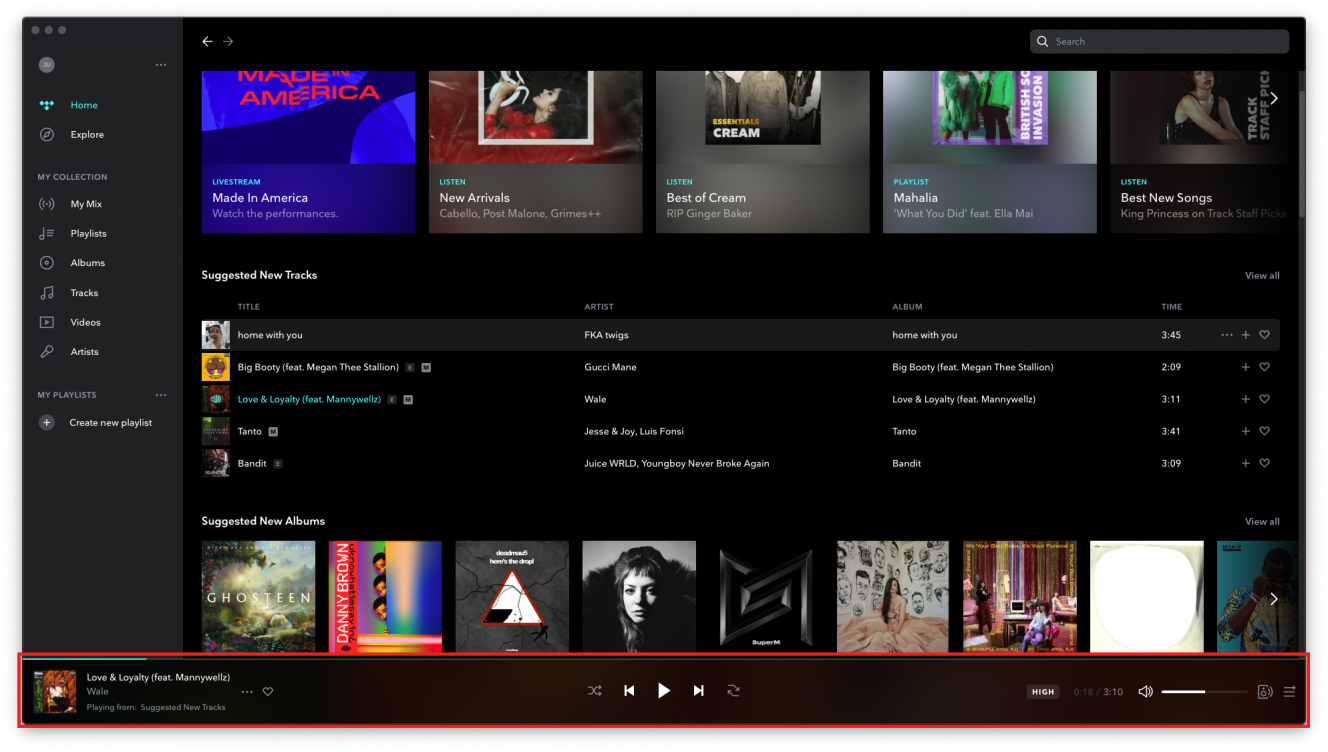Add the Love & Loyalty row to a playlist
Screen dimensions: 1328x752
click(1246, 399)
